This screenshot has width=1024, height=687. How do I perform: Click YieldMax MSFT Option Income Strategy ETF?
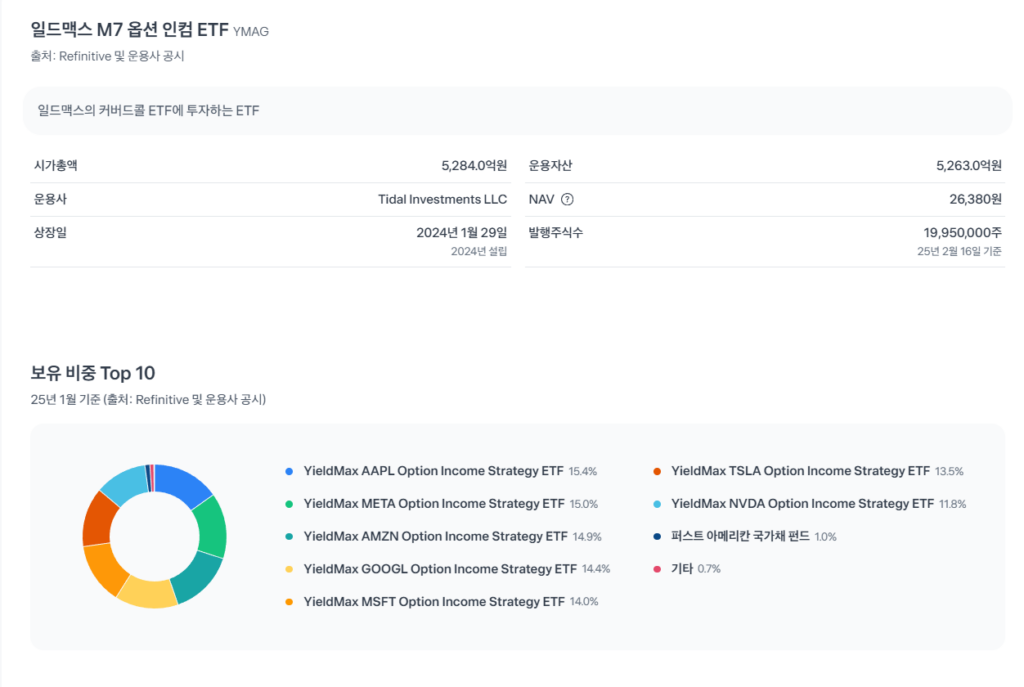(x=434, y=601)
